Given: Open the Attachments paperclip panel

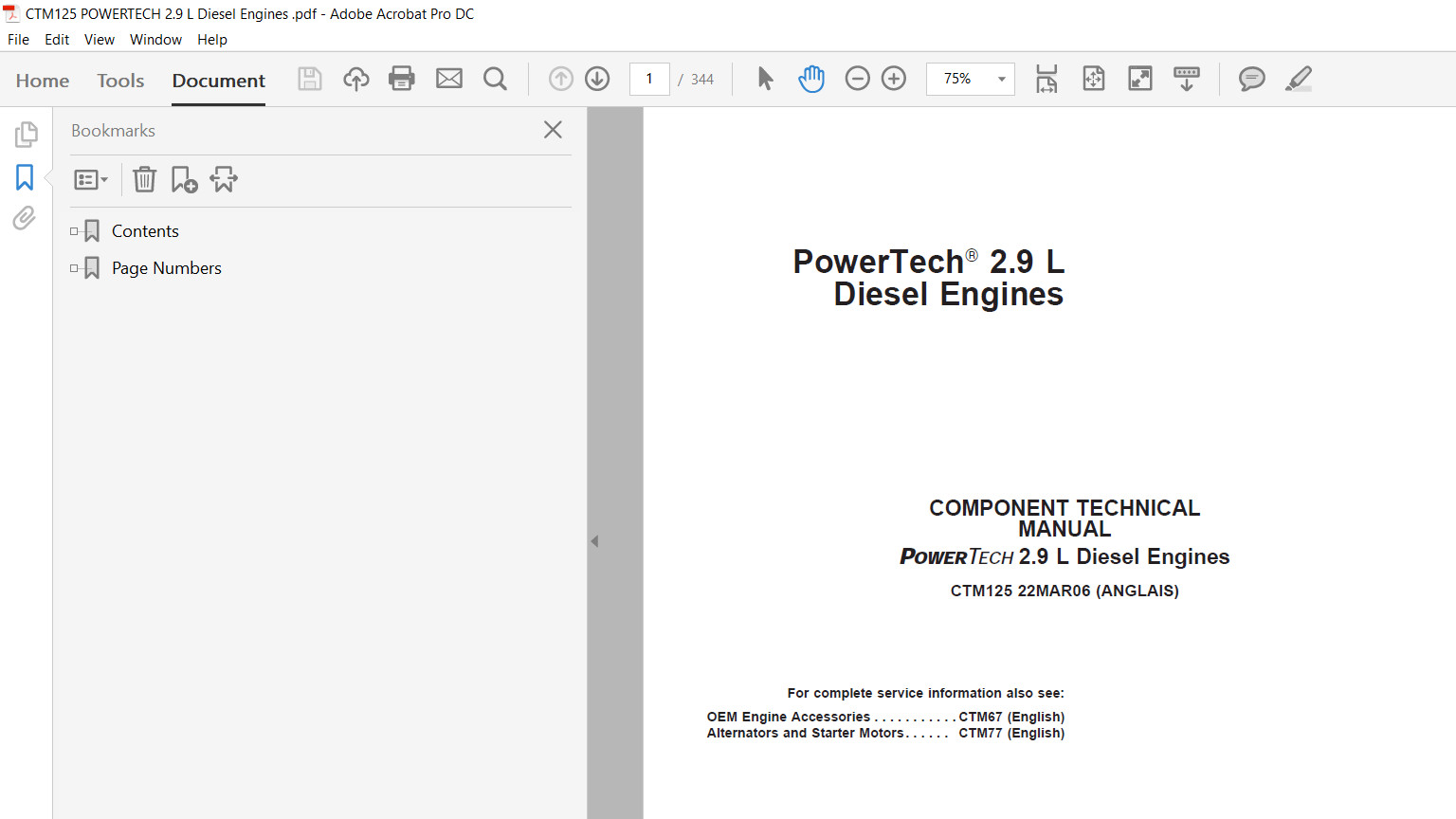Looking at the screenshot, I should click(x=25, y=219).
